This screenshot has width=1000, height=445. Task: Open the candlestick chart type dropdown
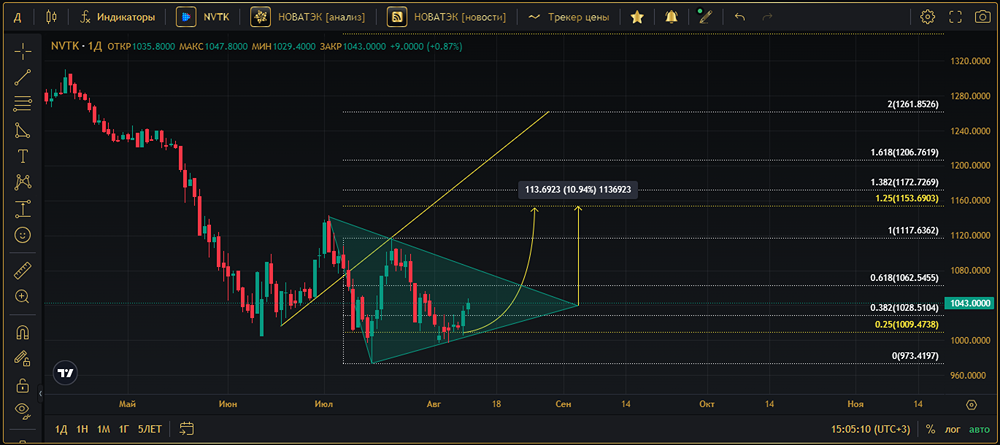pos(52,17)
